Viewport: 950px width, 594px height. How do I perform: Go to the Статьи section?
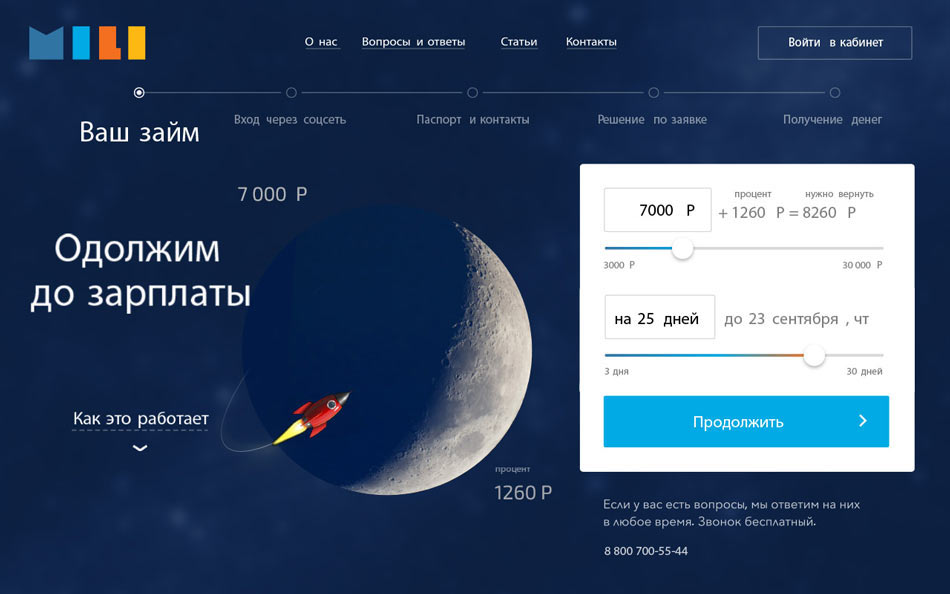[519, 42]
